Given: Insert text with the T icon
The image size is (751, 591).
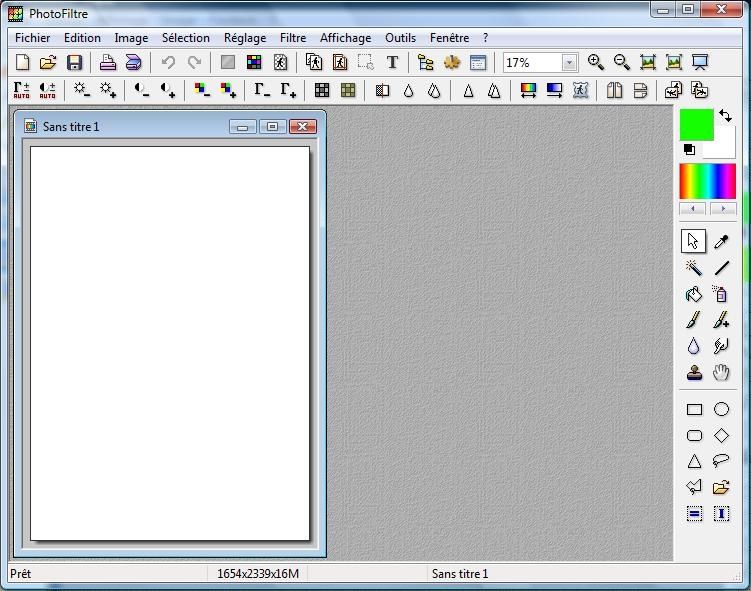Looking at the screenshot, I should click(x=392, y=62).
